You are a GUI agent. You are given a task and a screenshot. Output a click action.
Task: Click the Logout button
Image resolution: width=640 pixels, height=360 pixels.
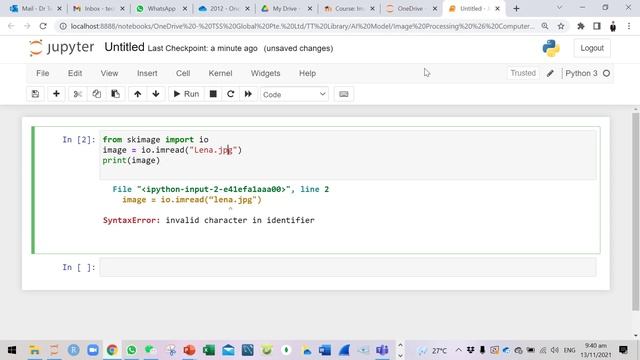coord(592,48)
